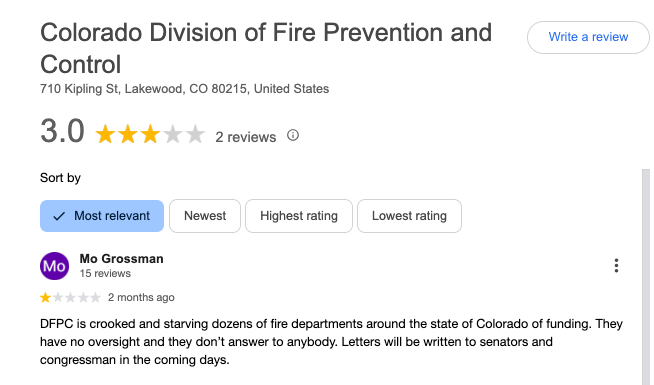Click the 2 months ago timestamp
The image size is (654, 385).
pyautogui.click(x=141, y=297)
